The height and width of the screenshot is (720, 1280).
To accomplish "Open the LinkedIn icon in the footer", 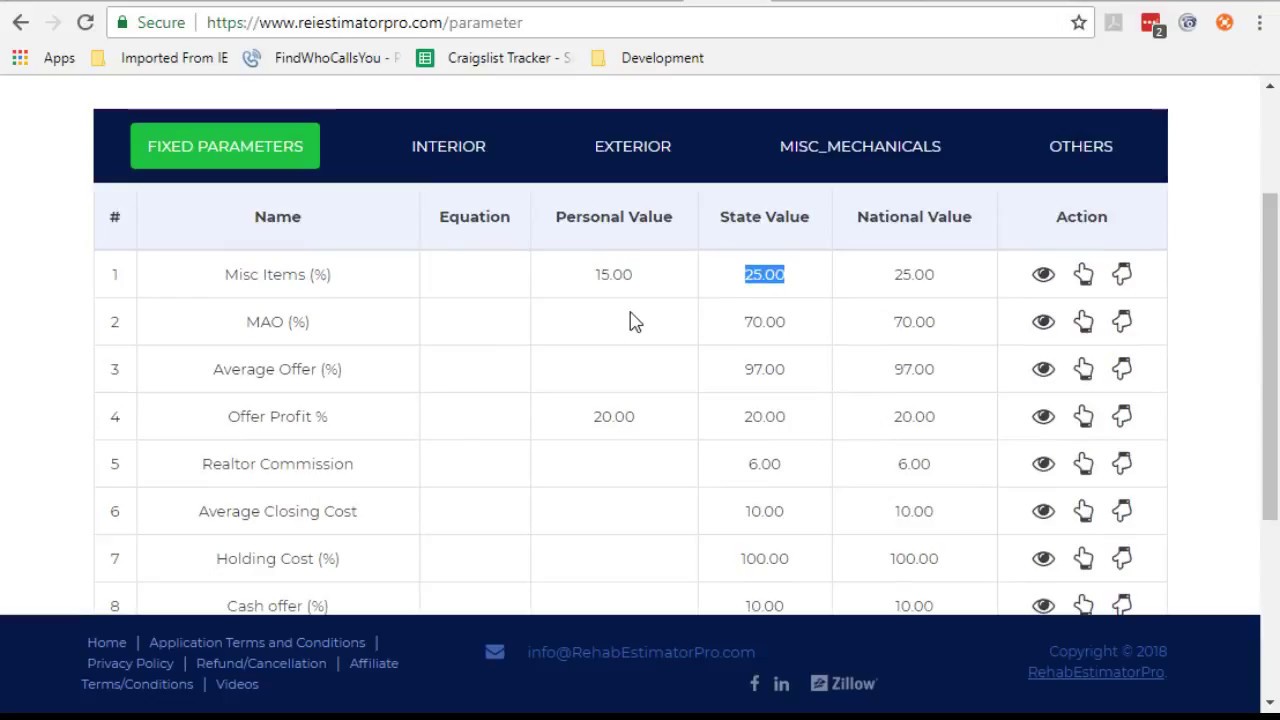I will coord(781,684).
